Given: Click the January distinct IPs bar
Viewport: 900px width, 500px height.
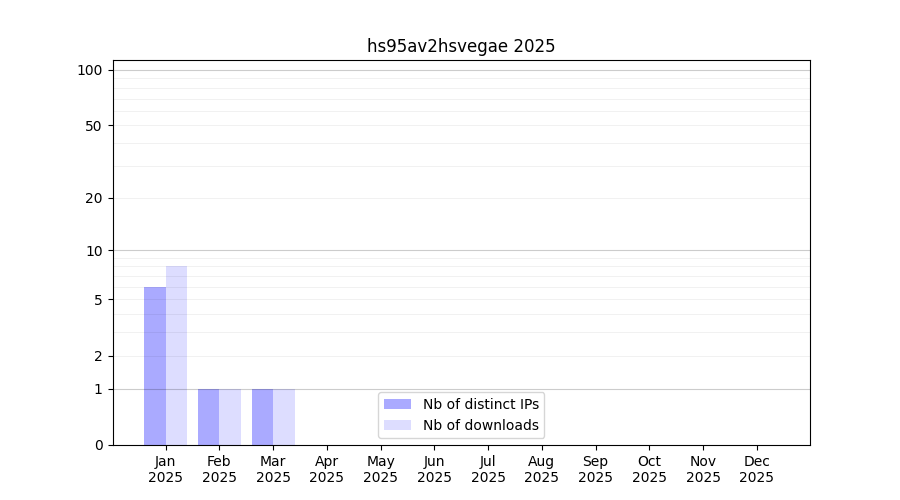Looking at the screenshot, I should [155, 366].
